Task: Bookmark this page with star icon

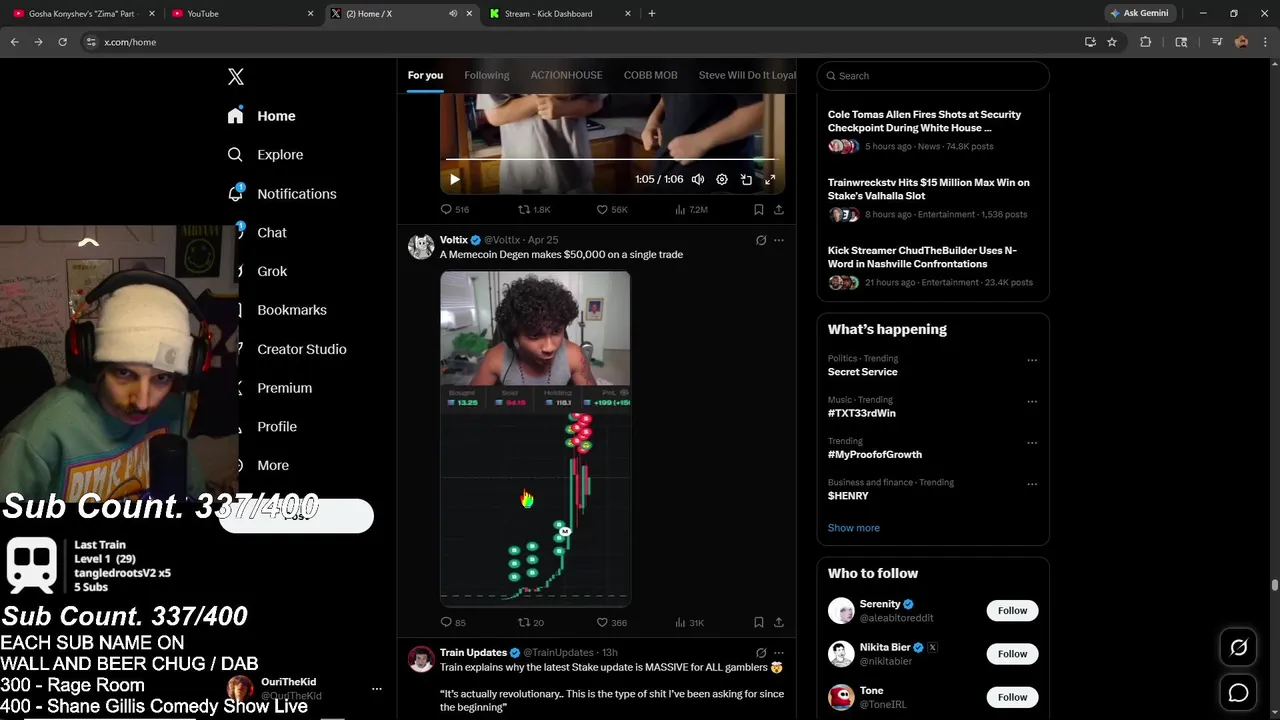Action: click(x=1112, y=42)
